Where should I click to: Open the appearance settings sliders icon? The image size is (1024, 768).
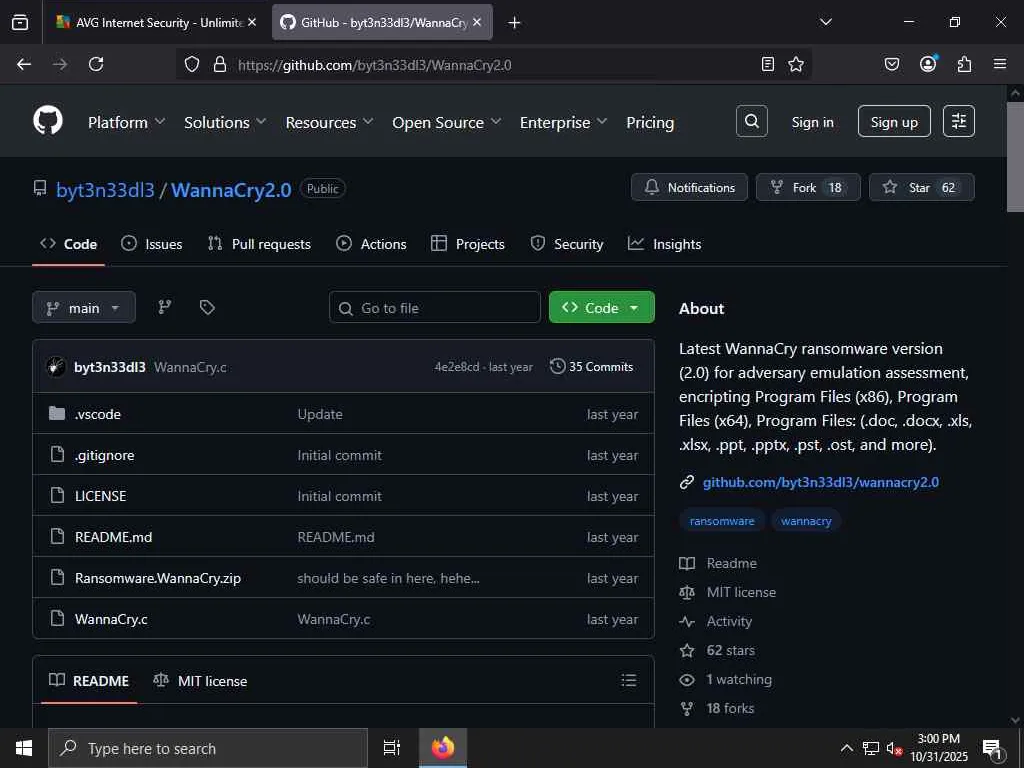(x=959, y=121)
